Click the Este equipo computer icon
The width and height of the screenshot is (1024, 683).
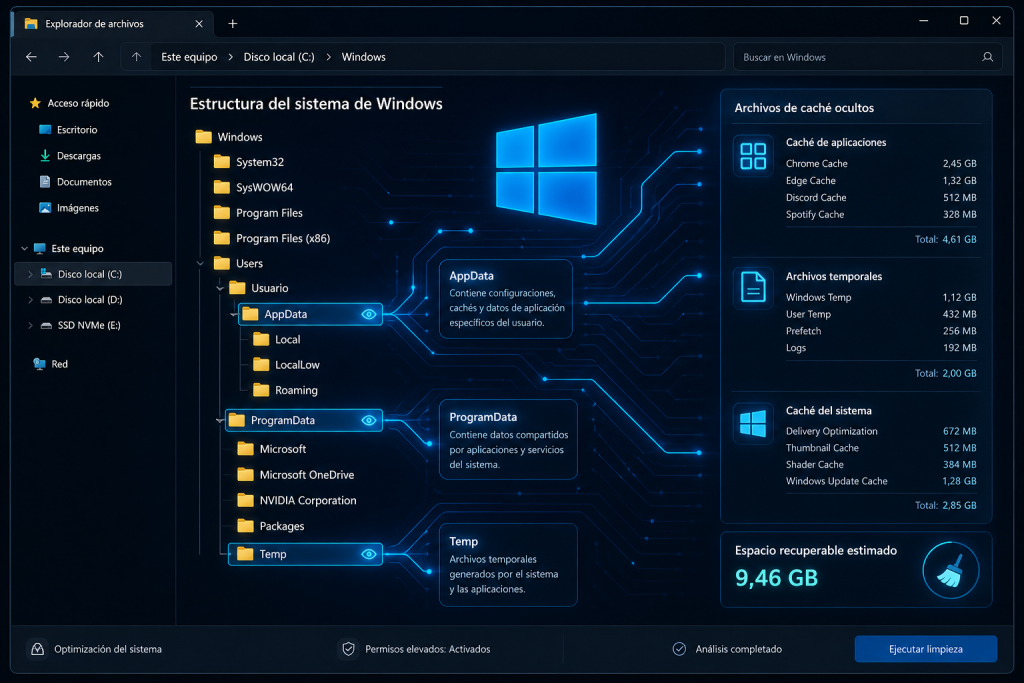click(40, 248)
